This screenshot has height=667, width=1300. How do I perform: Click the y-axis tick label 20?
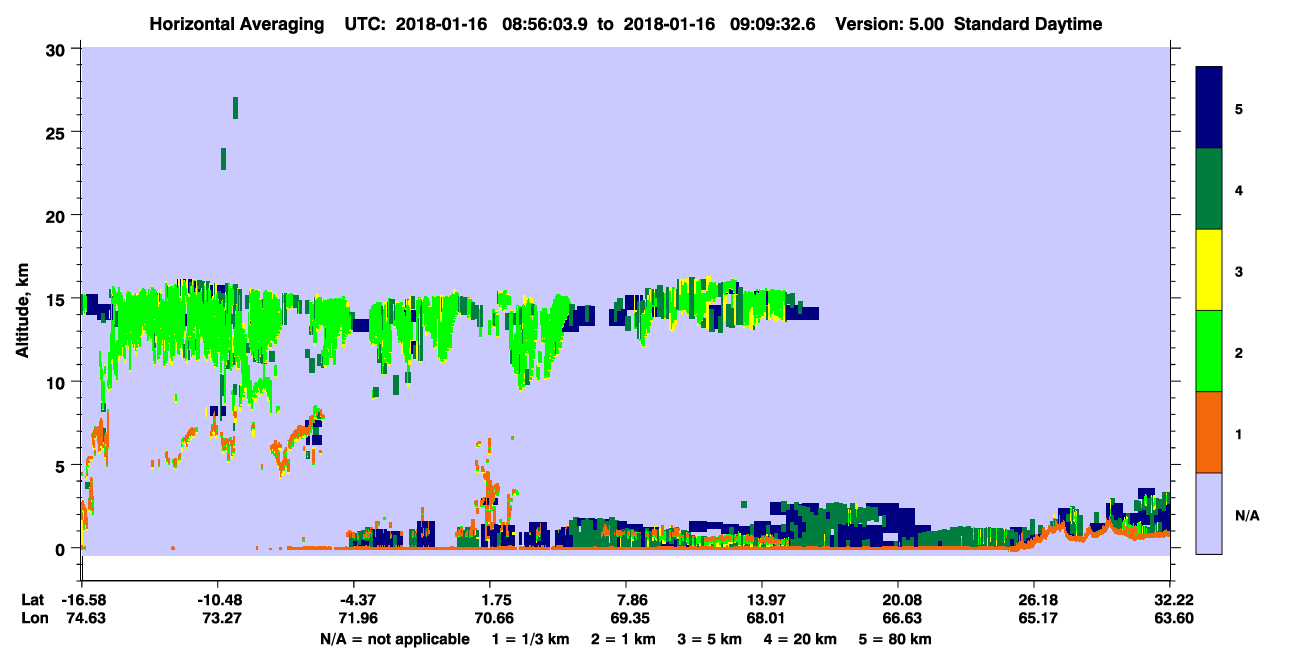[58, 215]
